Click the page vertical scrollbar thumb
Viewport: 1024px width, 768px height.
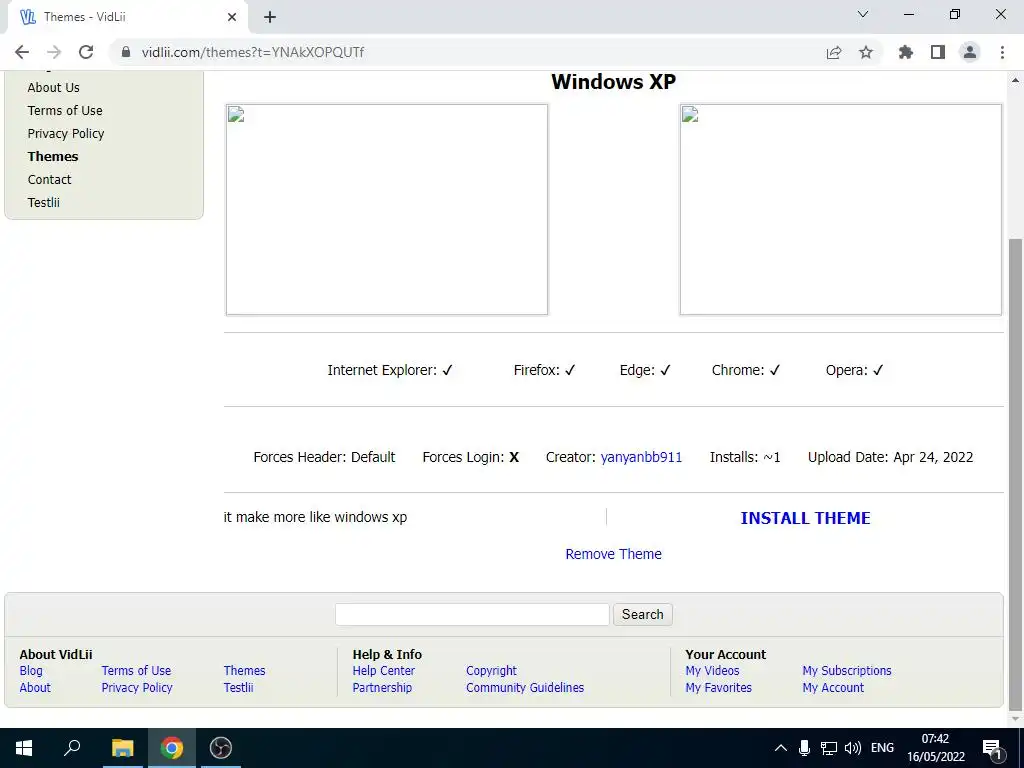1015,473
